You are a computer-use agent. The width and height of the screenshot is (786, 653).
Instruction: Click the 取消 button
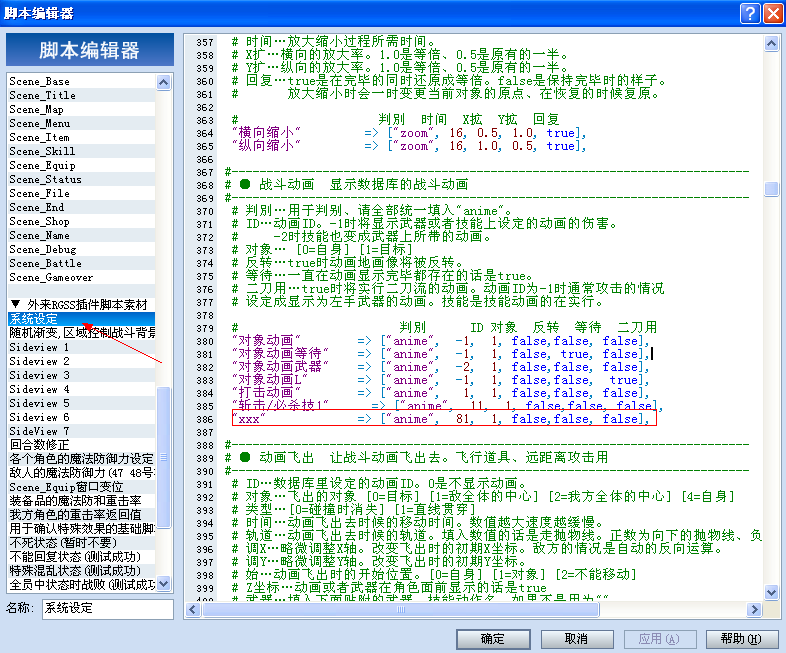click(577, 639)
